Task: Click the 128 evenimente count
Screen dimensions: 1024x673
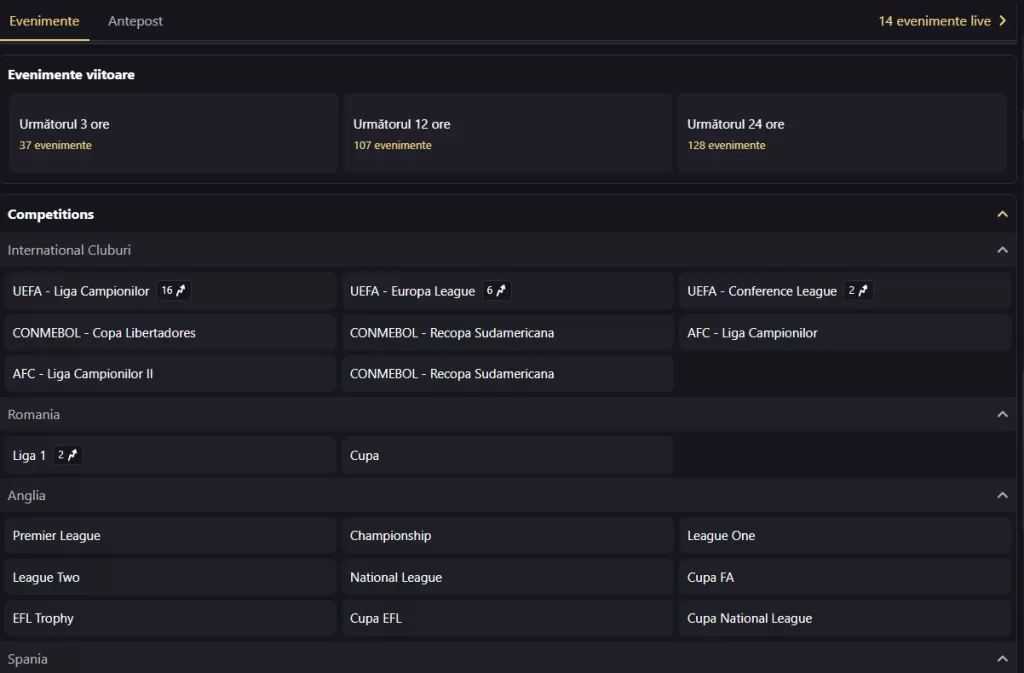Action: click(726, 145)
